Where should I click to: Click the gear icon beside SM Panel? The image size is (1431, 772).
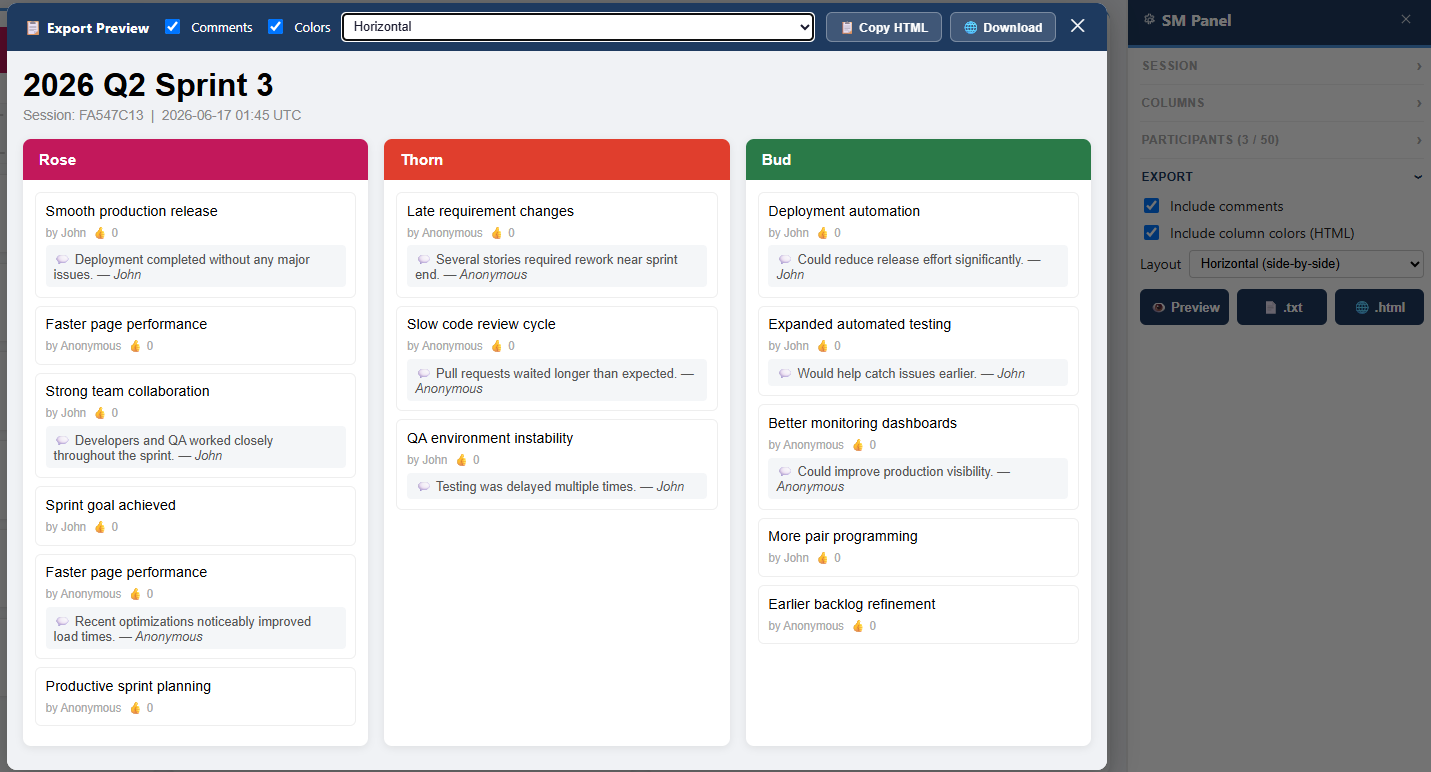coord(1149,19)
